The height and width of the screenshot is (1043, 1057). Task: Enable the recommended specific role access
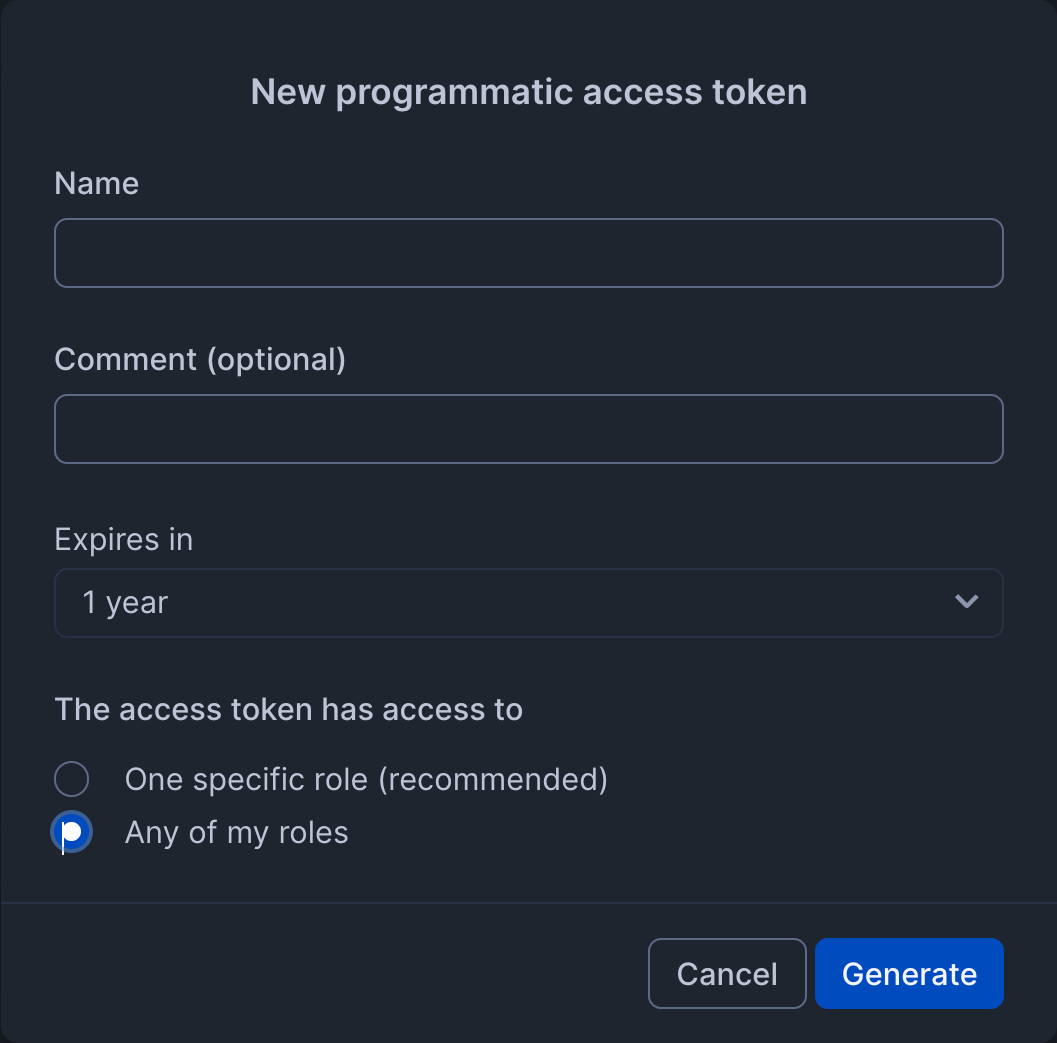click(71, 778)
